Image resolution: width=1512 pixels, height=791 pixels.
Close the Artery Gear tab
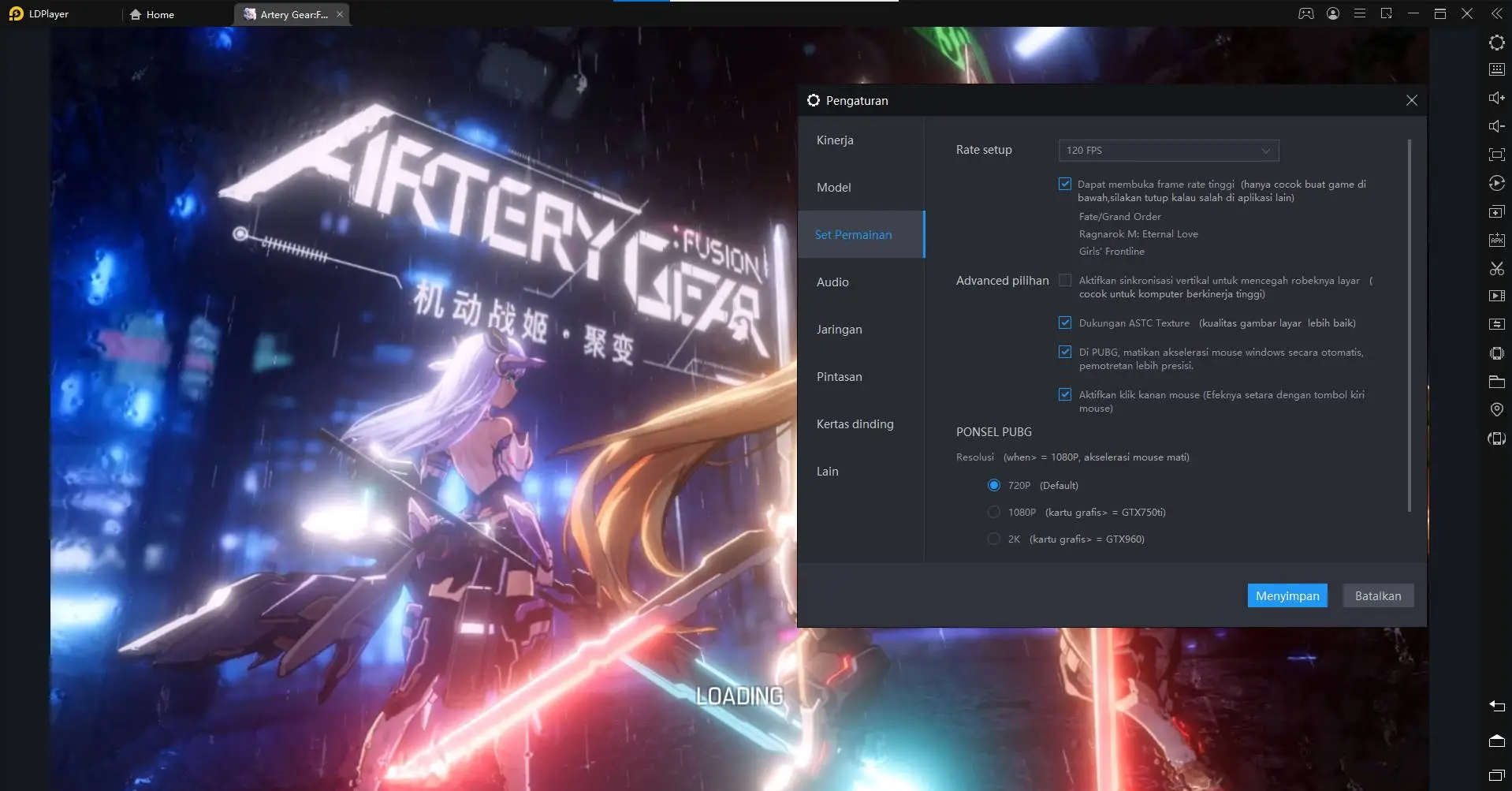pos(340,14)
